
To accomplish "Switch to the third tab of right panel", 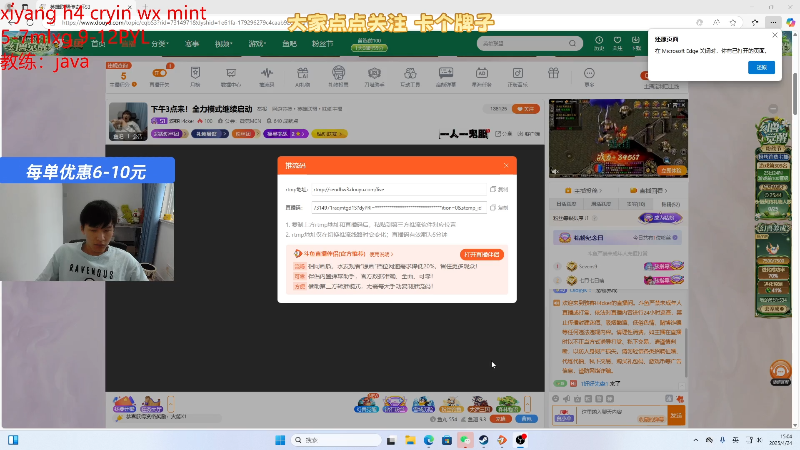I will (636, 204).
